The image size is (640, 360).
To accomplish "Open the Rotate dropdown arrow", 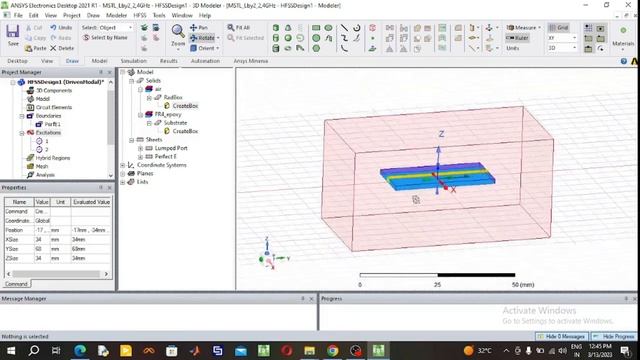I will [x=218, y=38].
